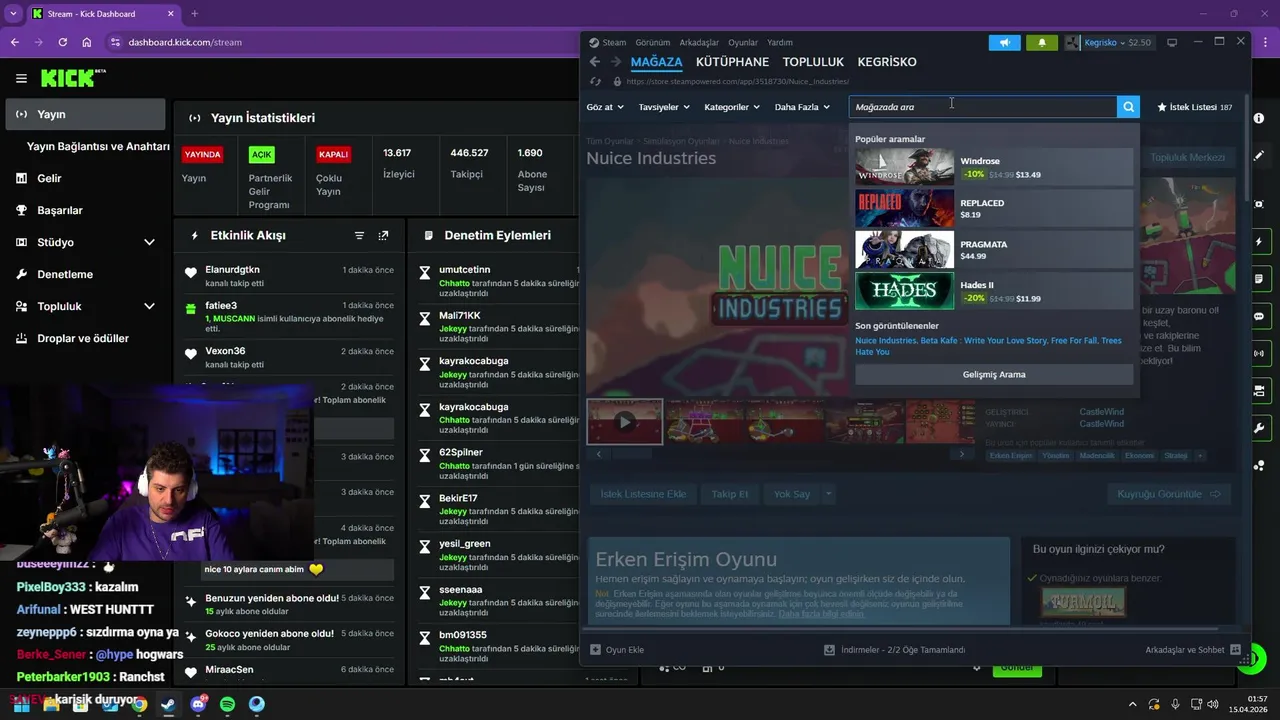Select Hades II search suggestion
Image resolution: width=1280 pixels, height=720 pixels.
coord(994,291)
